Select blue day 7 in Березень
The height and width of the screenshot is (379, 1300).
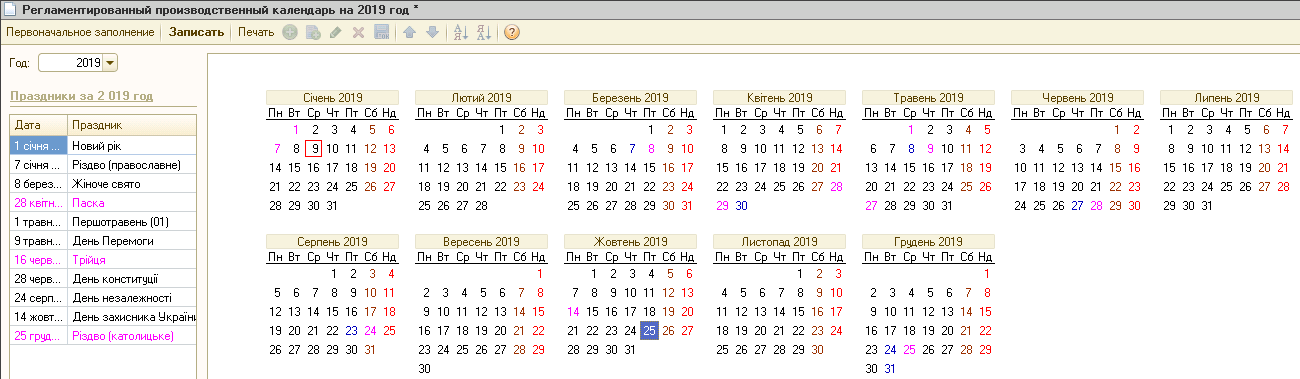tap(631, 148)
